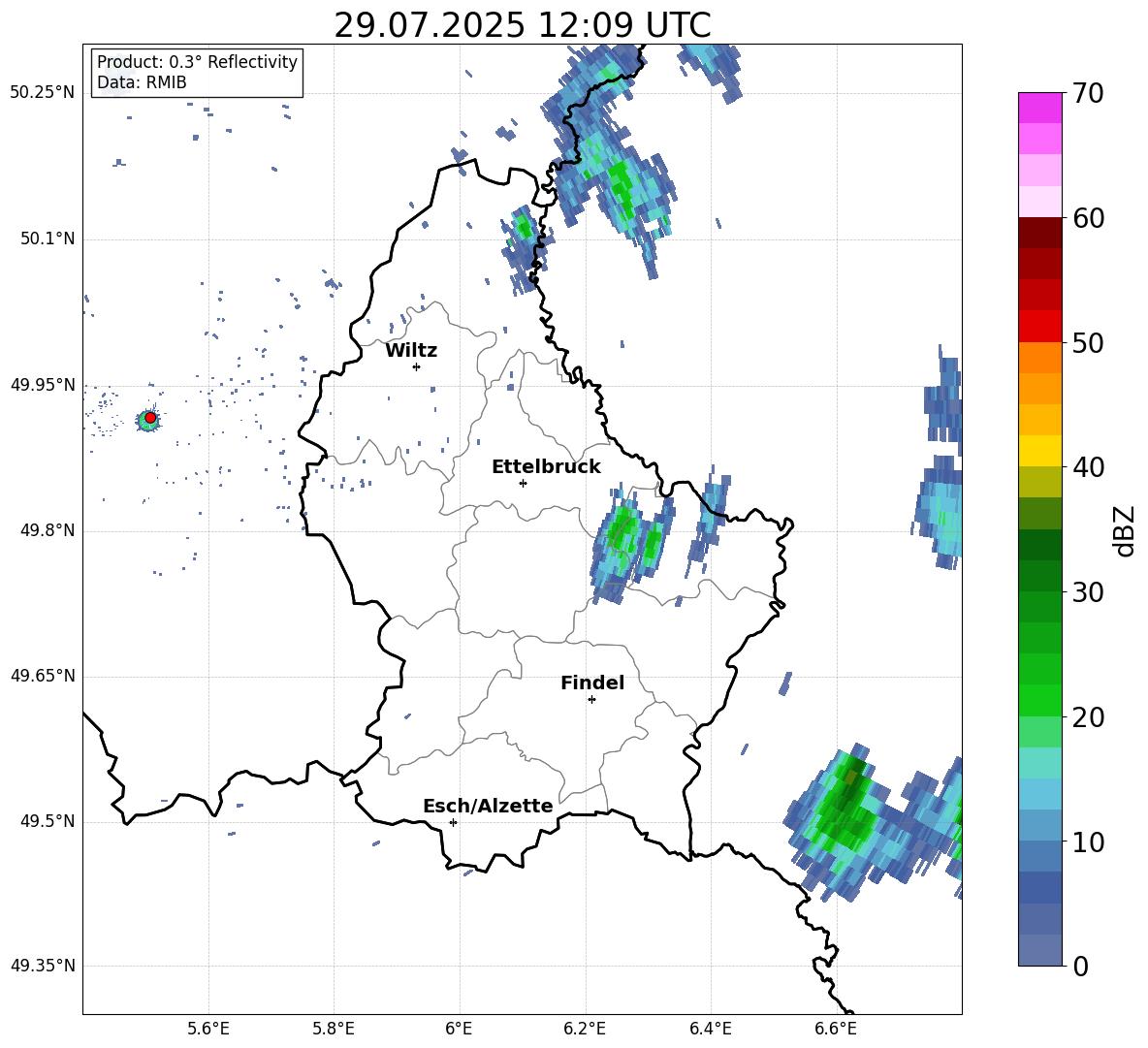Click the 50.1°N latitude label
The height and width of the screenshot is (1048, 1148).
click(x=47, y=239)
